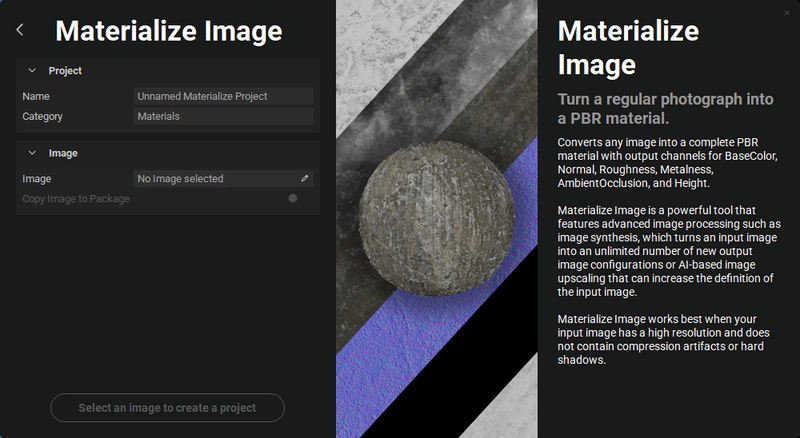Collapse the Image section

point(32,153)
